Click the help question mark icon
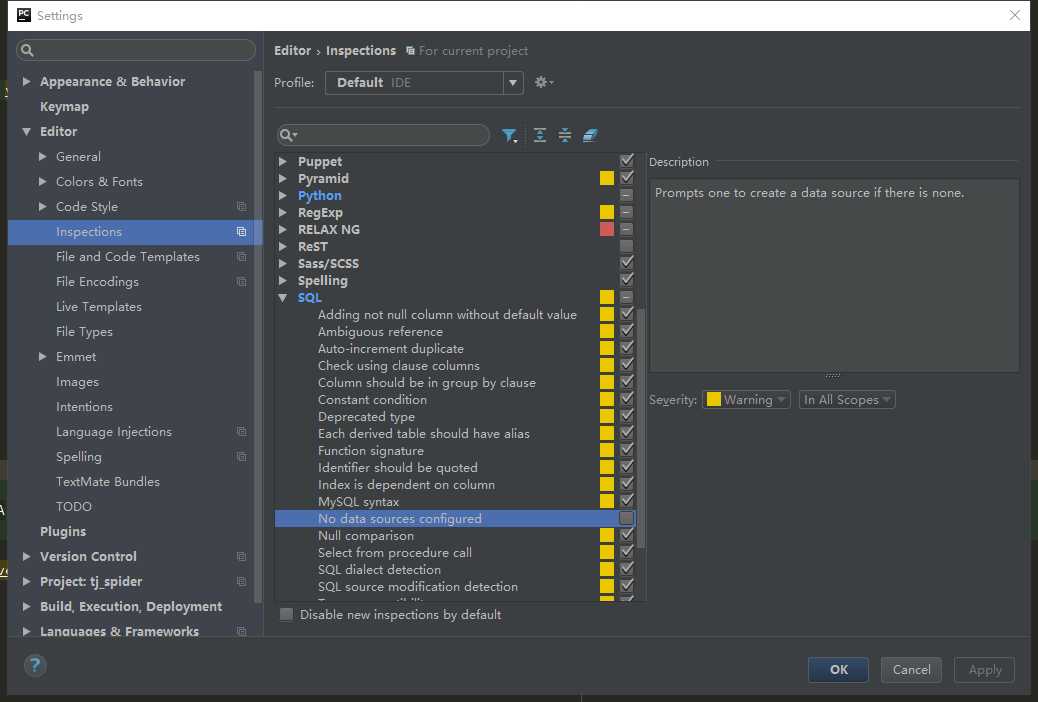The image size is (1038, 702). pyautogui.click(x=35, y=665)
